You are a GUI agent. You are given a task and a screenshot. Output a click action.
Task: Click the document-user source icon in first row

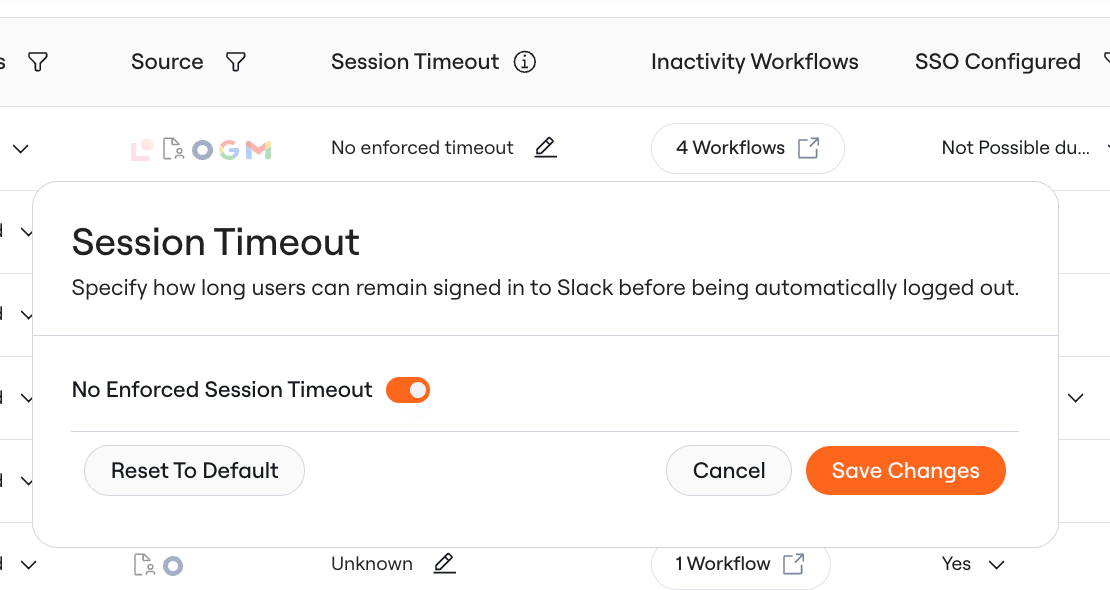[173, 149]
